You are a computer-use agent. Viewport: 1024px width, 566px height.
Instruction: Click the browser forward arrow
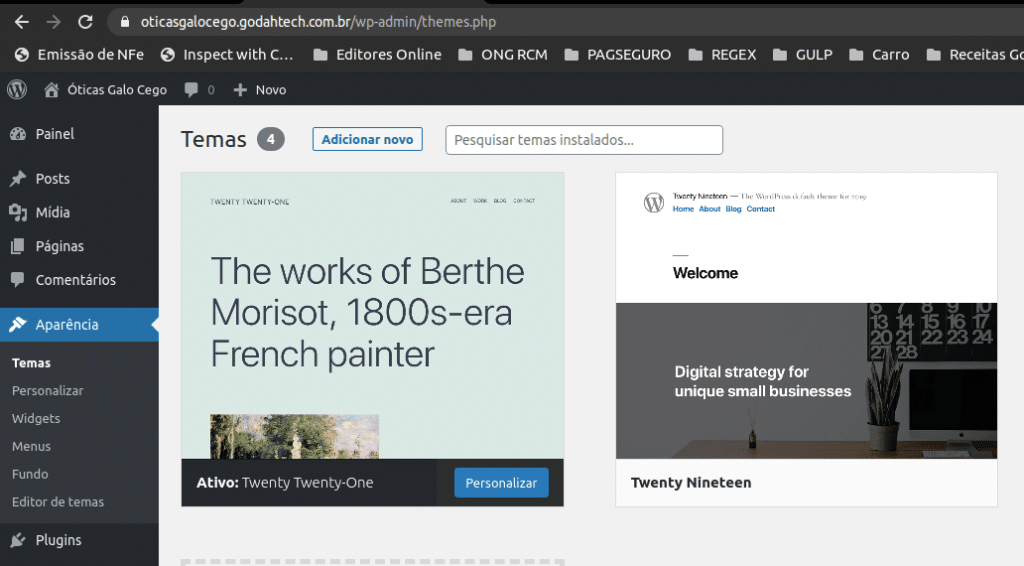pyautogui.click(x=54, y=22)
